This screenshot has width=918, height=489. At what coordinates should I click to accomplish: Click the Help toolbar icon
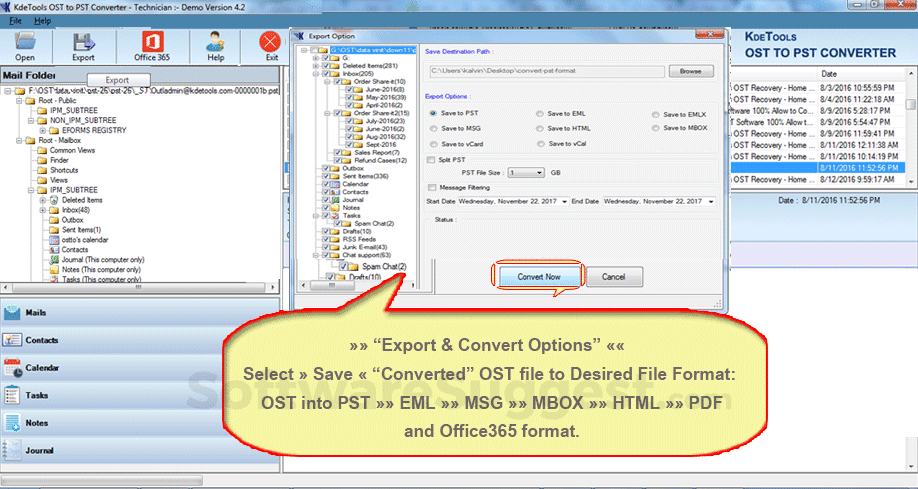215,42
